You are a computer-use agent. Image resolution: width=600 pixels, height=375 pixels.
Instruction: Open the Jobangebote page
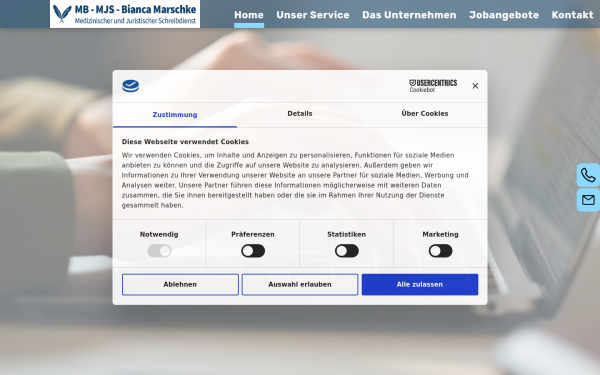coord(504,15)
